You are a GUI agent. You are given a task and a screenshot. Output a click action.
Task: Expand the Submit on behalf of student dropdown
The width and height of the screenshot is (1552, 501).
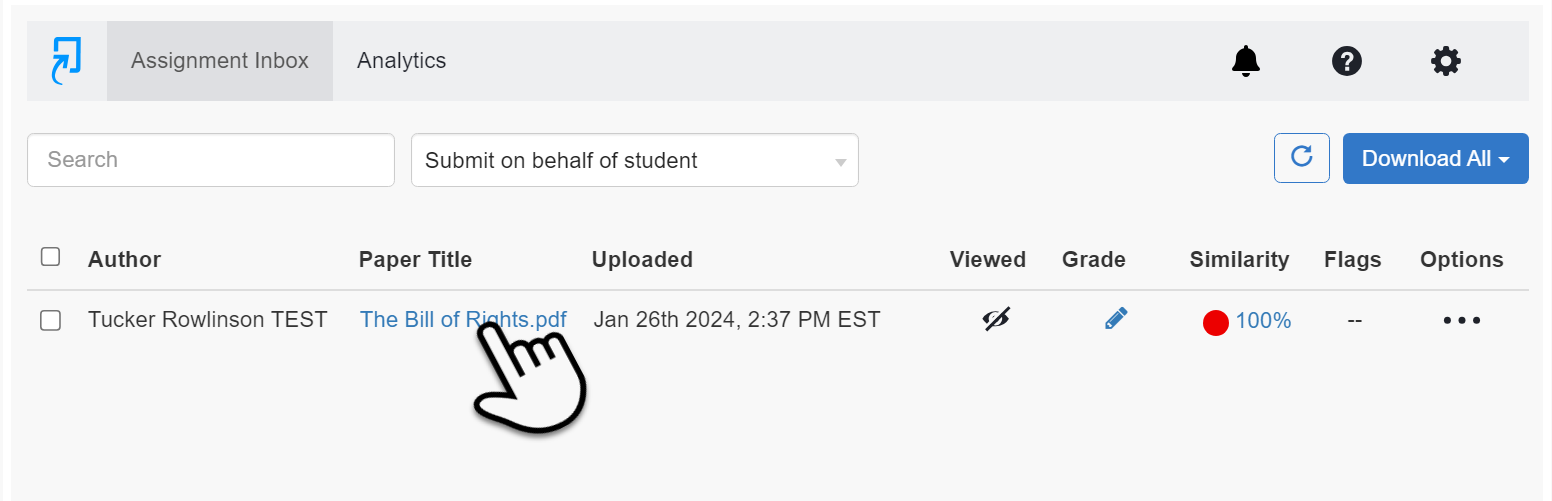635,160
